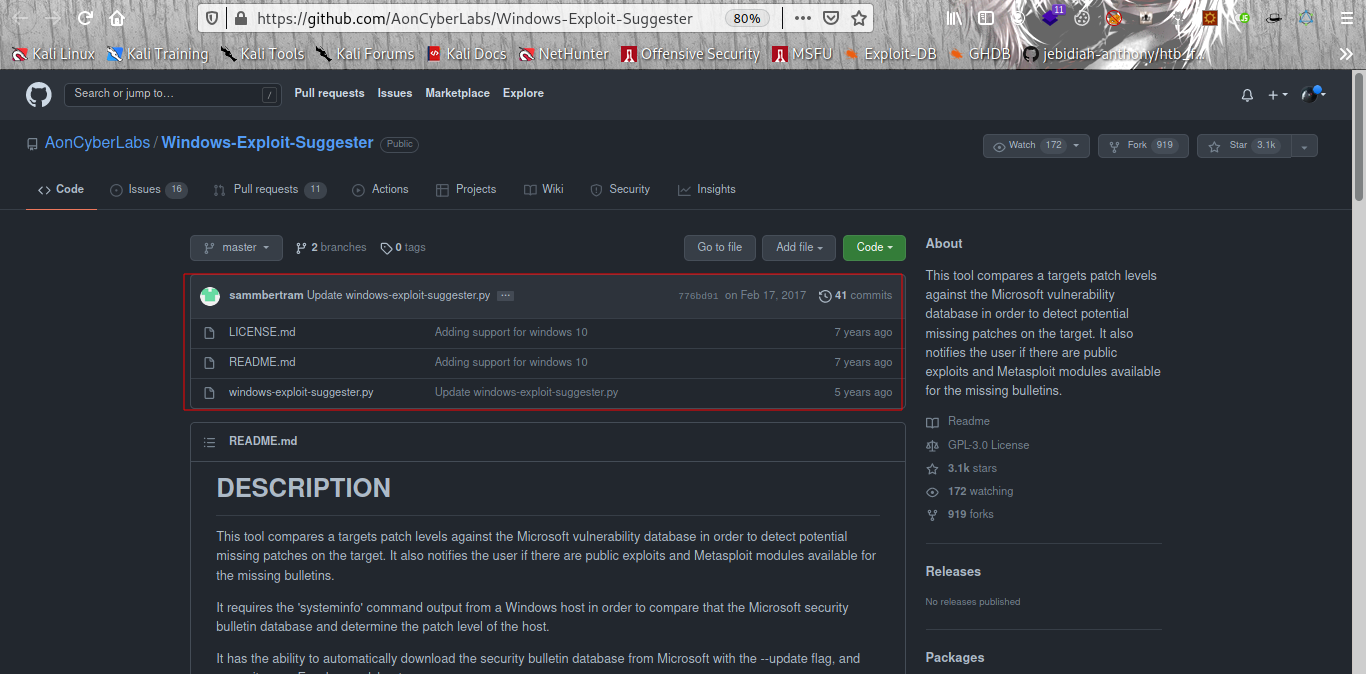Bookmark this page with the star icon
Screen dimensions: 1366x674
[x=859, y=18]
